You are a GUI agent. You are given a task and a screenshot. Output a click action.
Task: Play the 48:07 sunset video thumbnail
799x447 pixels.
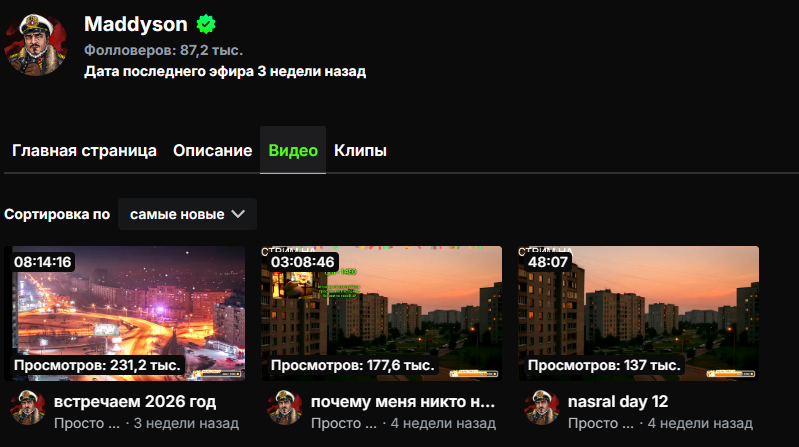pos(638,313)
